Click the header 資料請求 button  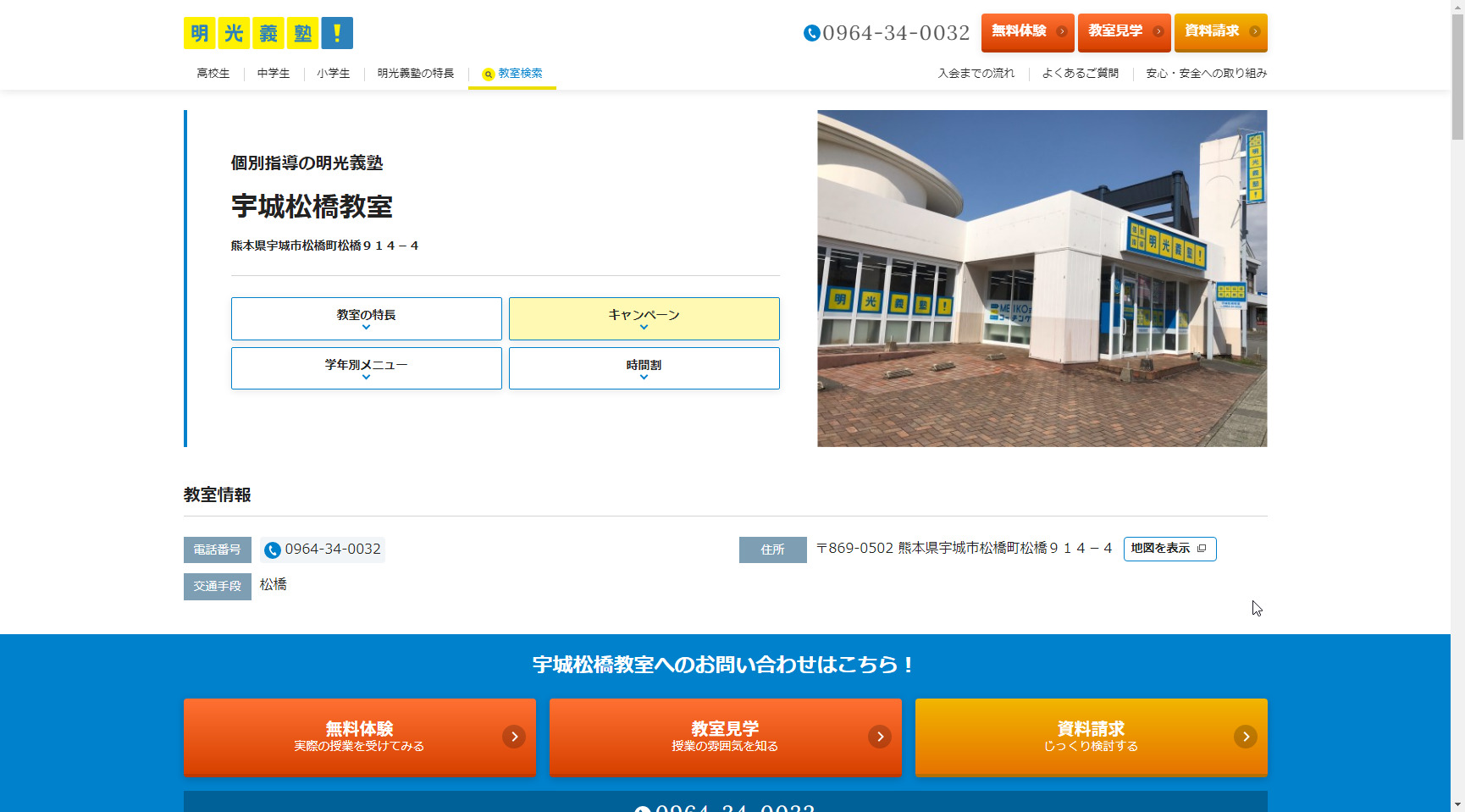click(x=1221, y=32)
